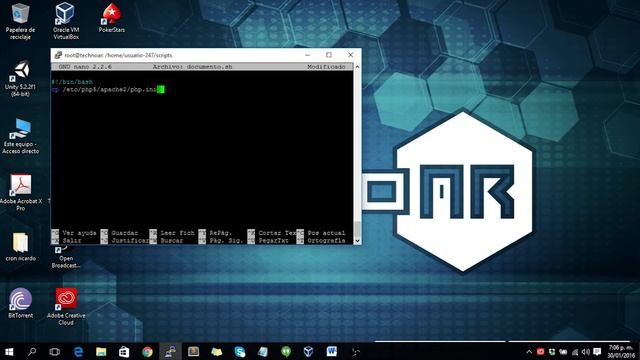Screen dimensions: 640x360
Task: Click the 'Guardar' nano shortcut text
Action: click(x=125, y=233)
